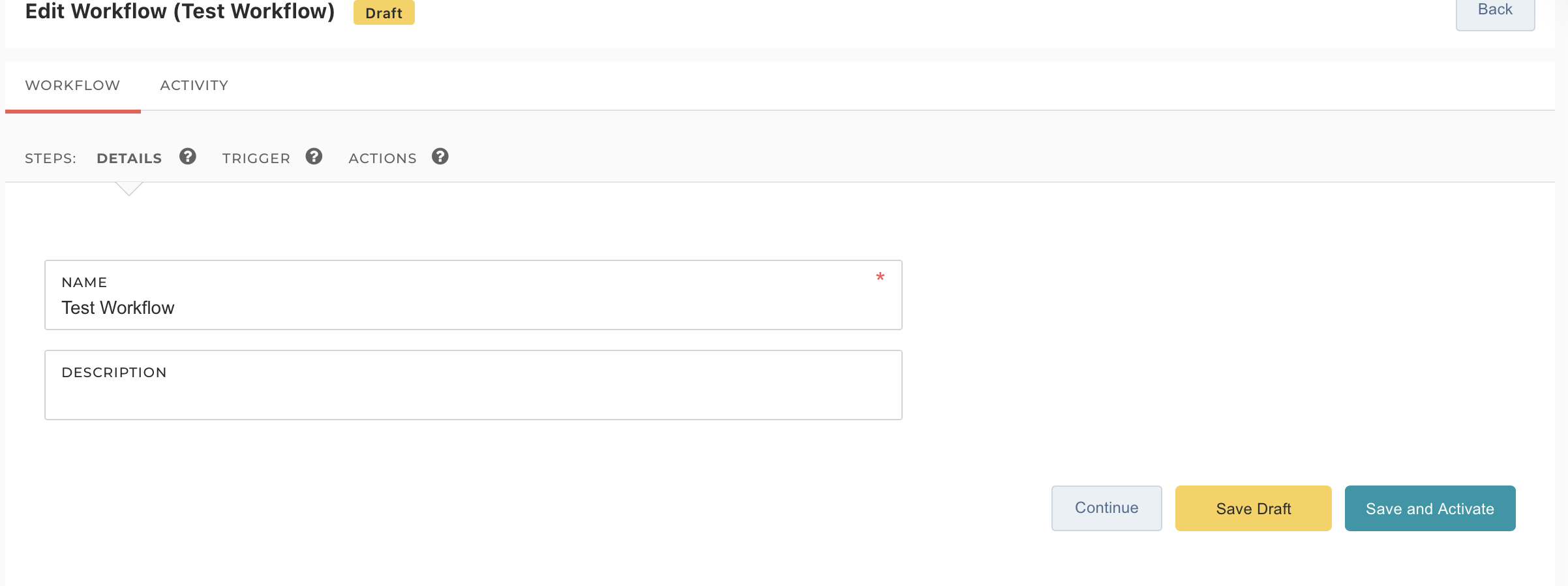Screen dimensions: 1568x586
Task: Click the caret indicator below DETAILS step
Action: (129, 189)
